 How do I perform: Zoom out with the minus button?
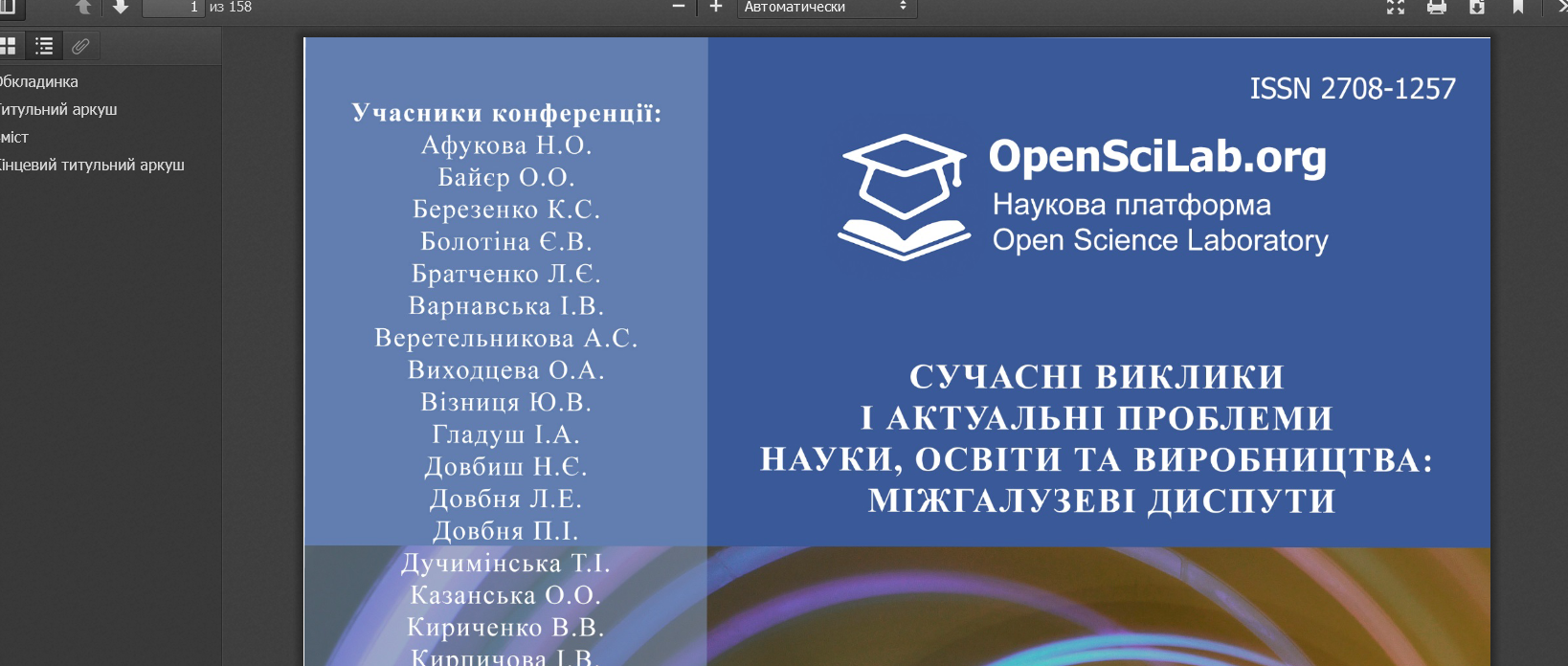click(679, 8)
